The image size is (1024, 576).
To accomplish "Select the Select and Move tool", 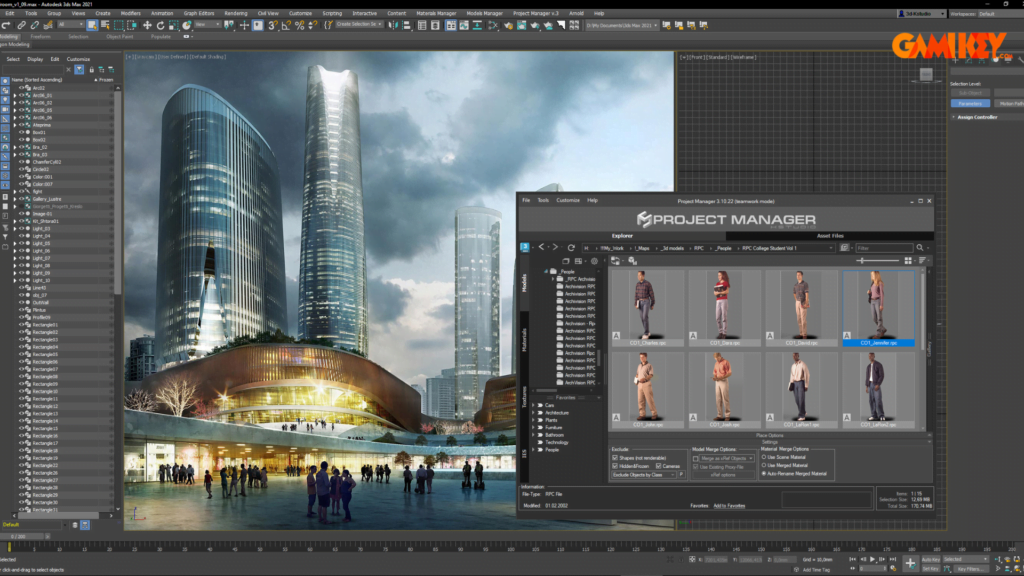I will (147, 25).
